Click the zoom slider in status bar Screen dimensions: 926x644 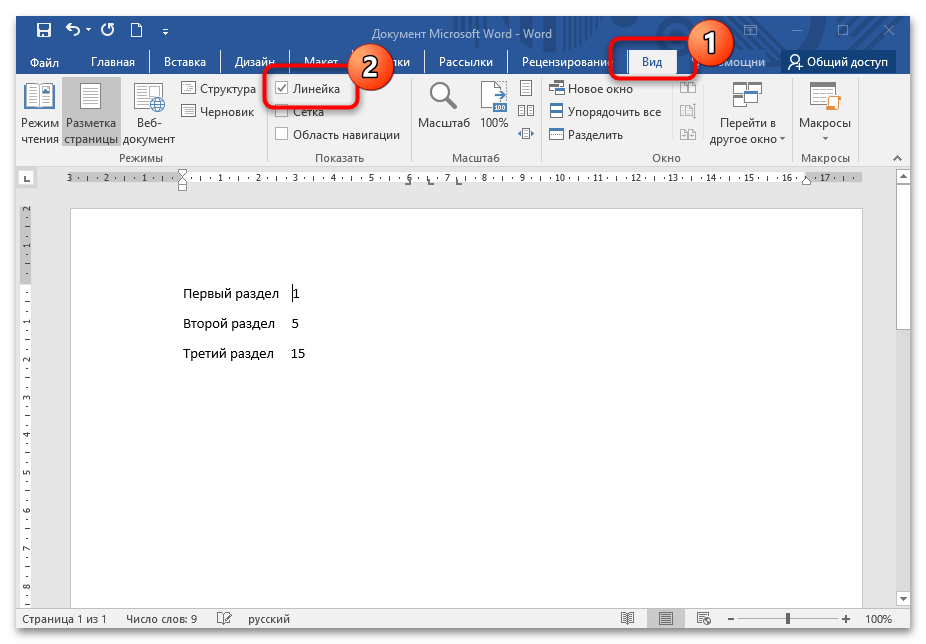click(789, 619)
